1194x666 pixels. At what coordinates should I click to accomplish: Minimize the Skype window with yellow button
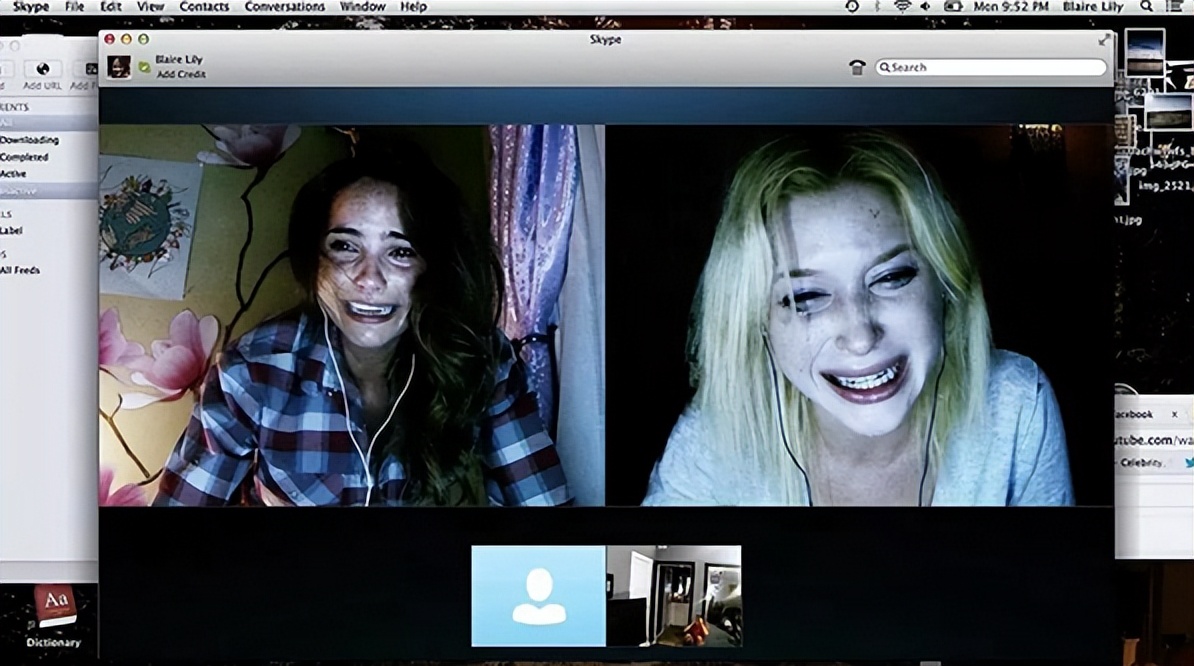click(x=126, y=39)
